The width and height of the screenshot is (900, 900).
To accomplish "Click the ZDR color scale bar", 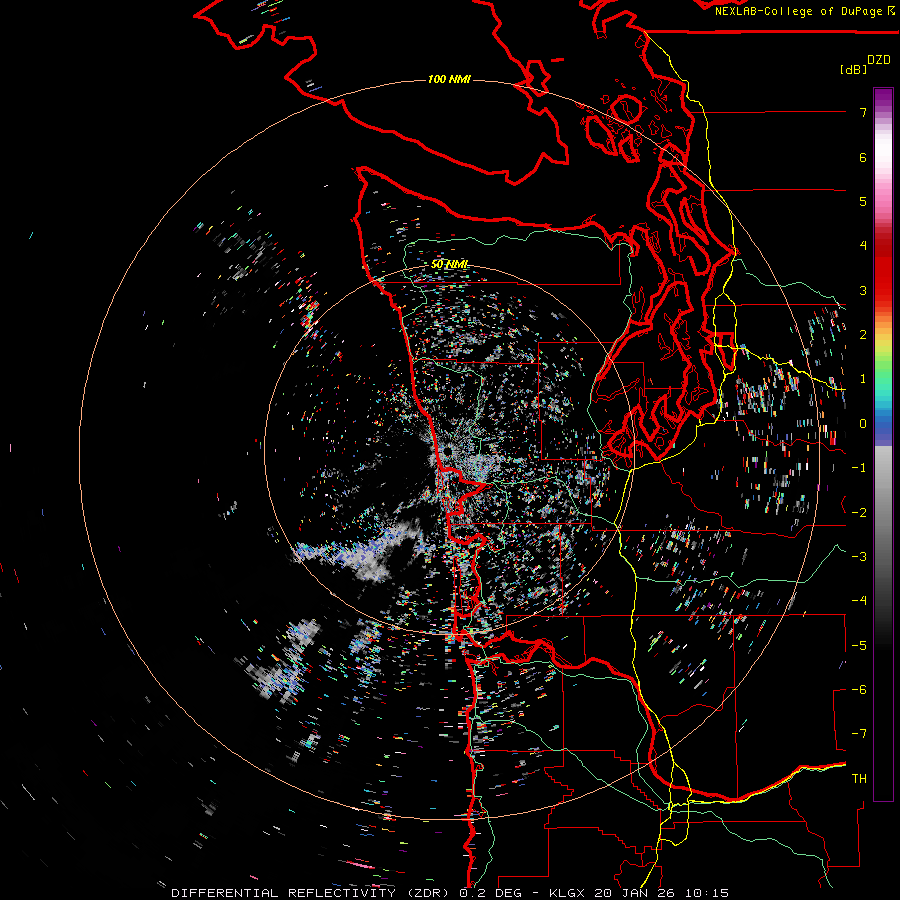I will click(x=883, y=444).
